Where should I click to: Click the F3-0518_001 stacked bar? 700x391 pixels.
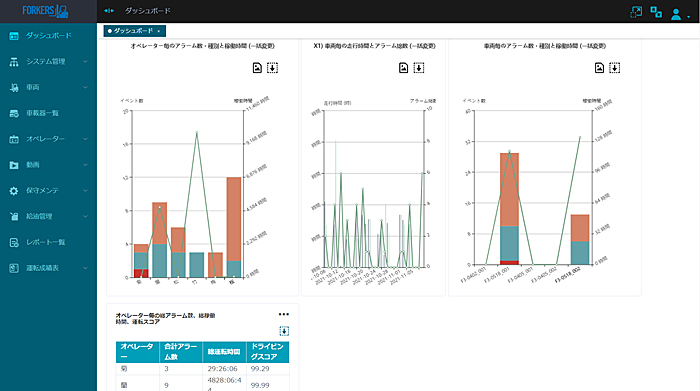[509, 209]
